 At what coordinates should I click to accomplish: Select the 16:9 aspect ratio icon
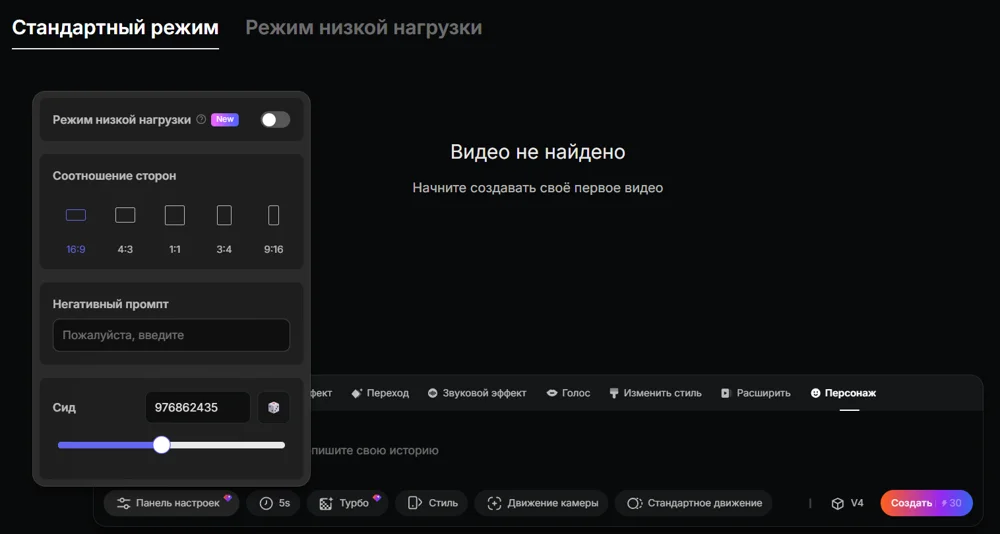coord(76,215)
